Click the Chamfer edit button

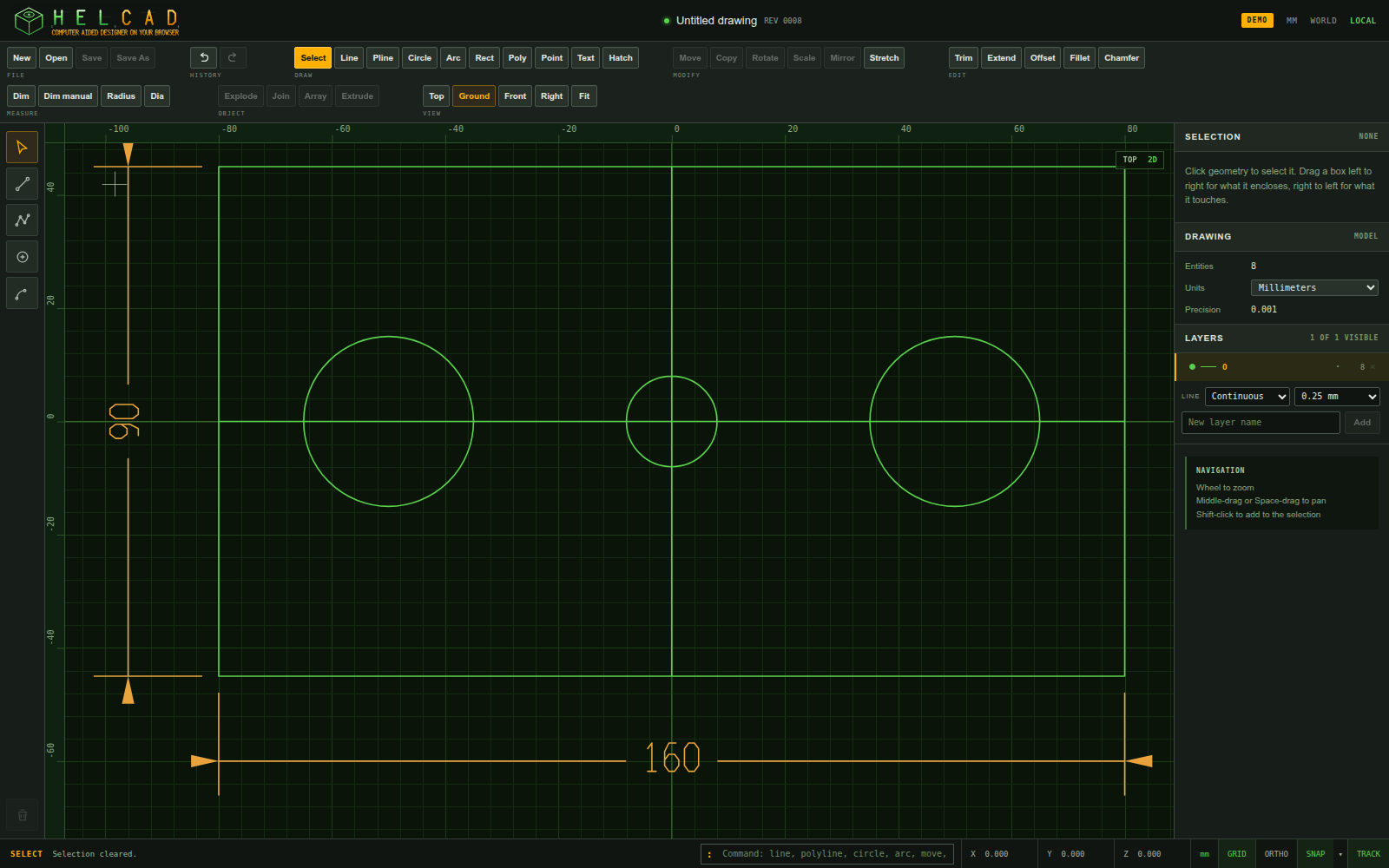coord(1122,58)
